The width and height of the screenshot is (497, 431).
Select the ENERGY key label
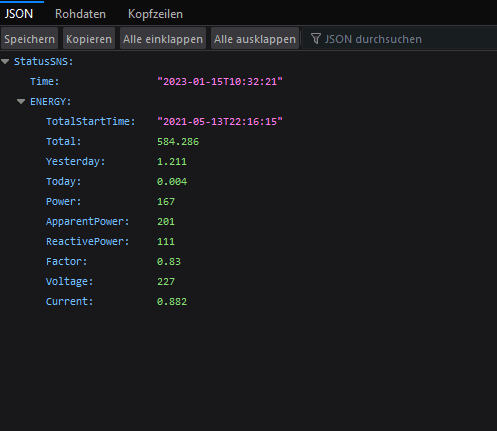click(51, 102)
